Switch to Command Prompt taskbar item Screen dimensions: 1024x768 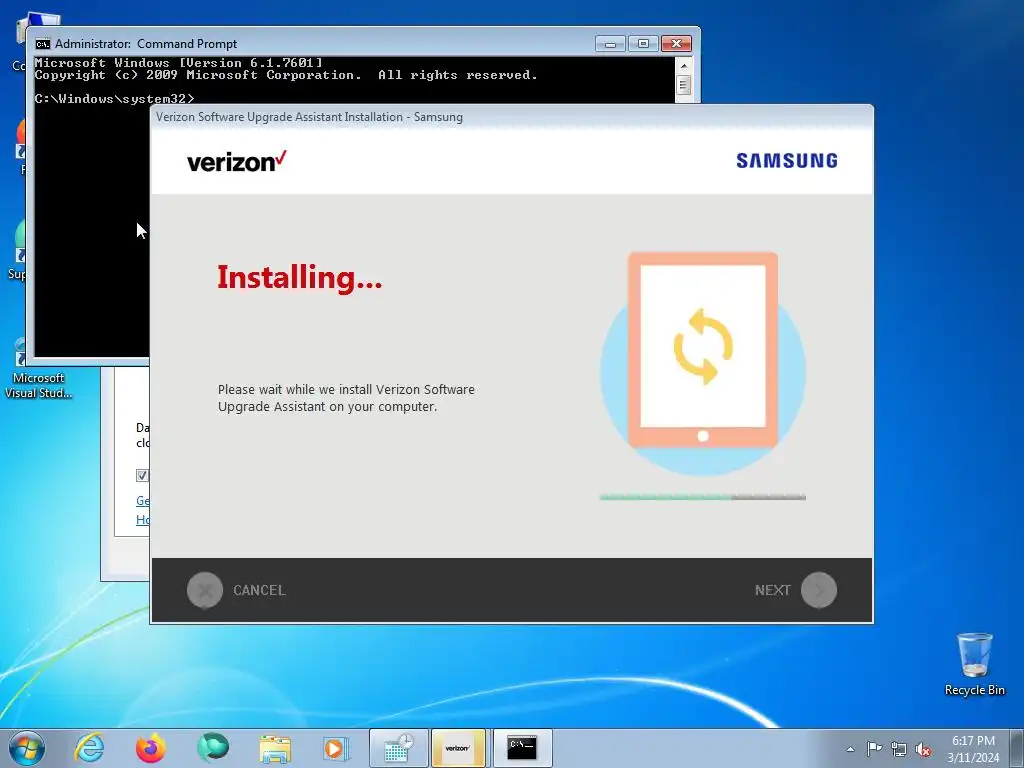522,748
